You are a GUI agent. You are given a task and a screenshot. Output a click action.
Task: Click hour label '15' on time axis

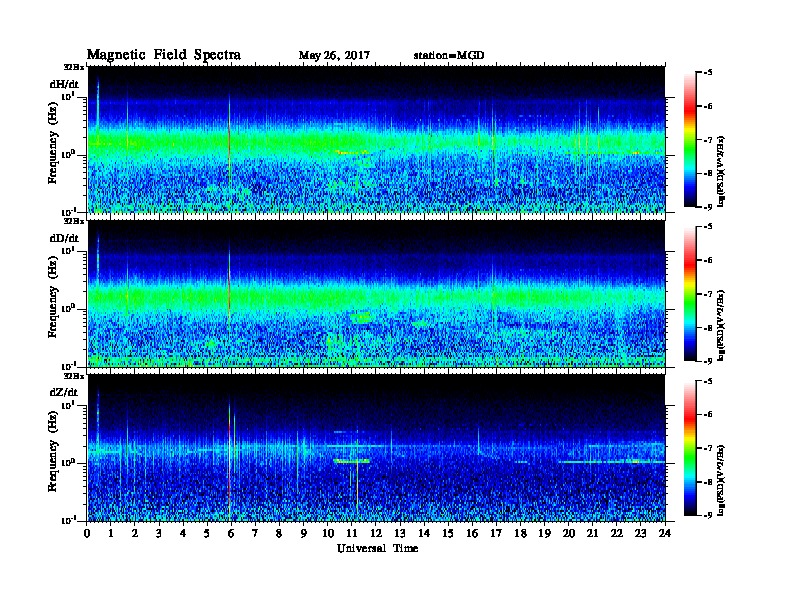point(448,533)
